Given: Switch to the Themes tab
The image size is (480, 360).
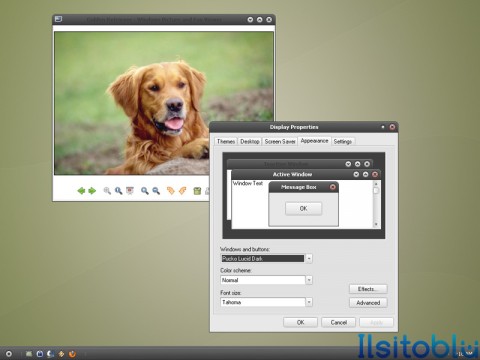Looking at the screenshot, I should point(226,141).
